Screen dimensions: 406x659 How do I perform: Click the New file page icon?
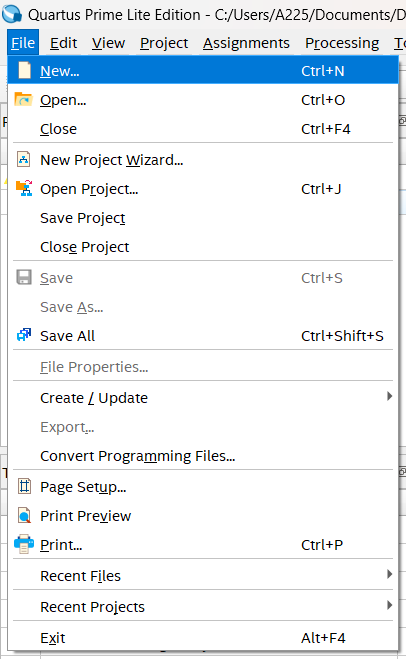(x=24, y=70)
